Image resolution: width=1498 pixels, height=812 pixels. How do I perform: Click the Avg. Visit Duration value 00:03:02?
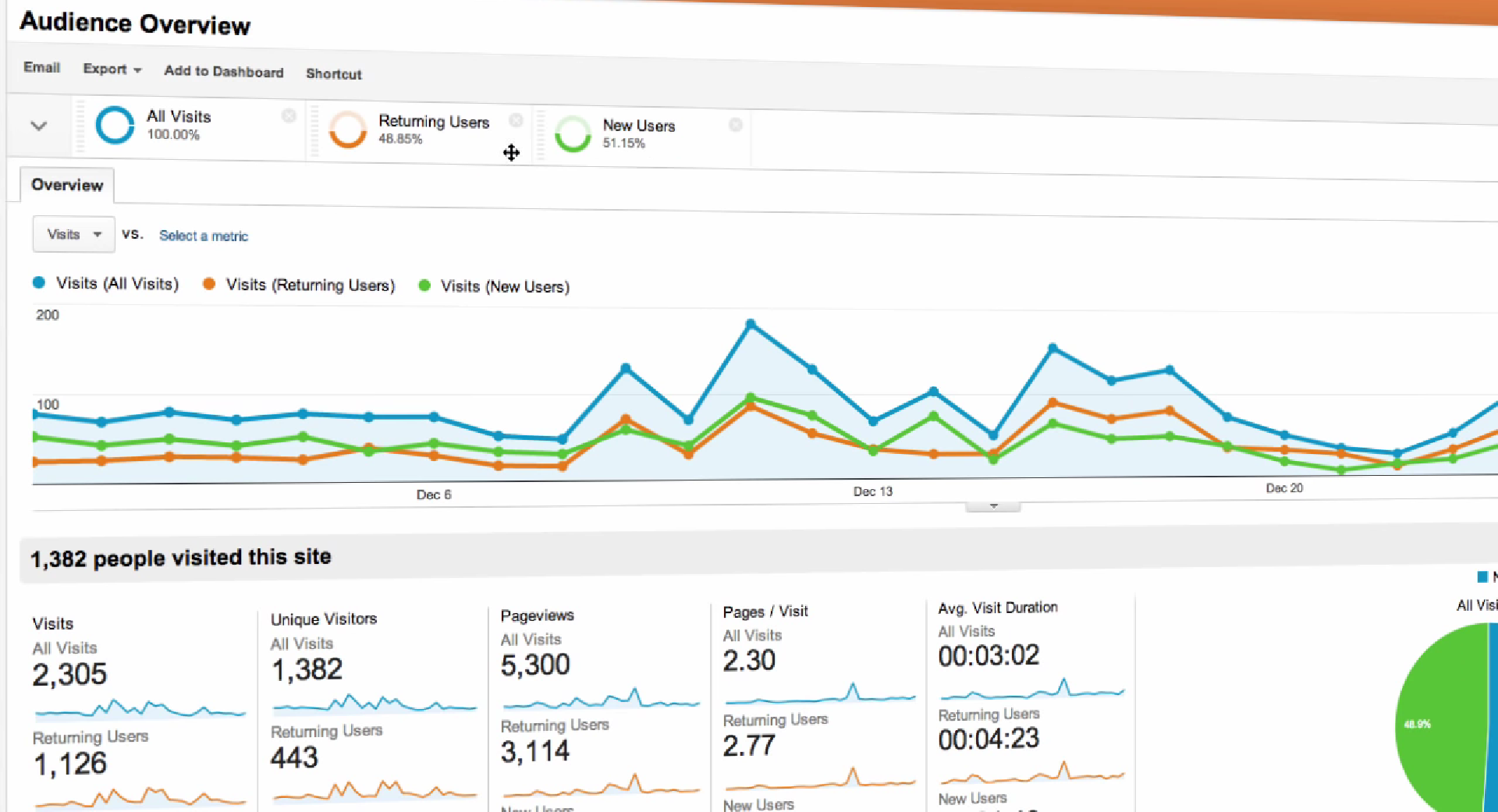pyautogui.click(x=989, y=655)
